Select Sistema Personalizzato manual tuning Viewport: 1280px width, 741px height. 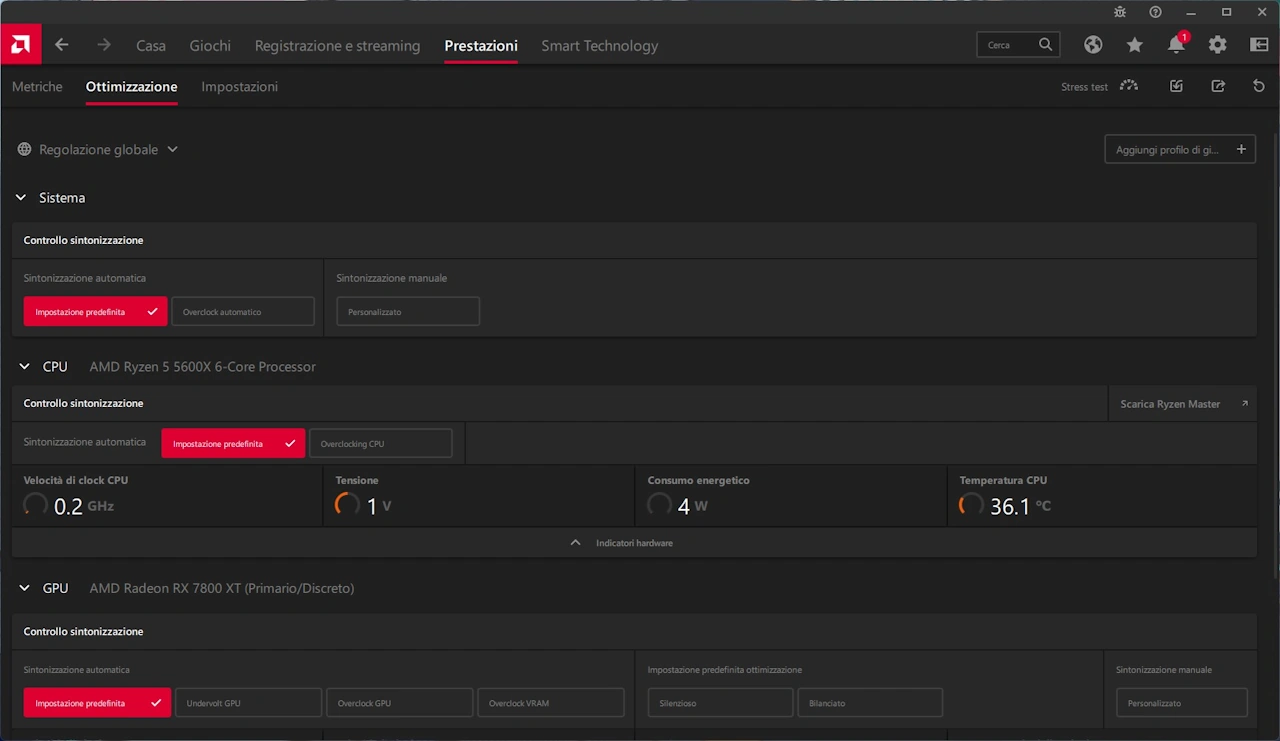tap(408, 312)
